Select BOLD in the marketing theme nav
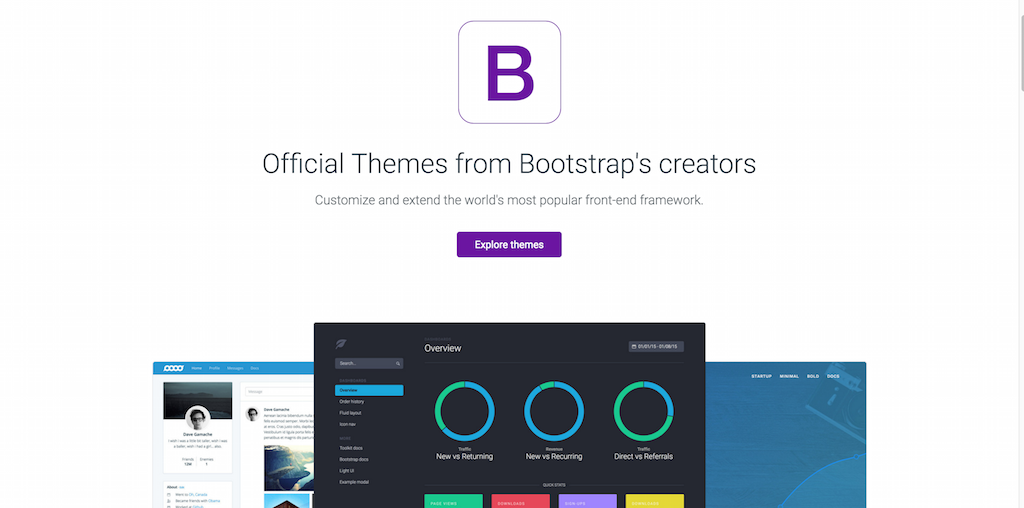Image resolution: width=1024 pixels, height=508 pixels. tap(813, 376)
